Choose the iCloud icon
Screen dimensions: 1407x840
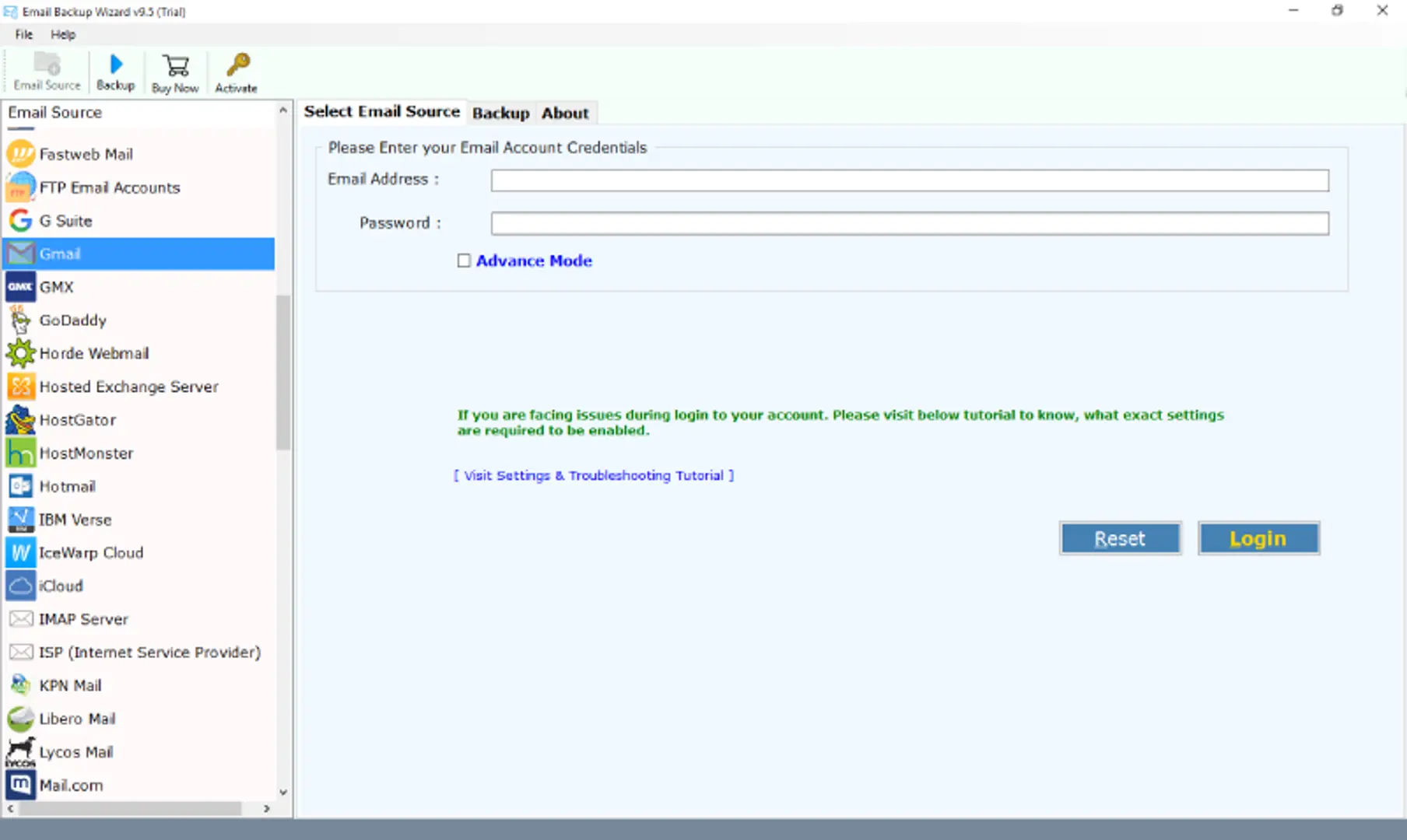tap(21, 586)
